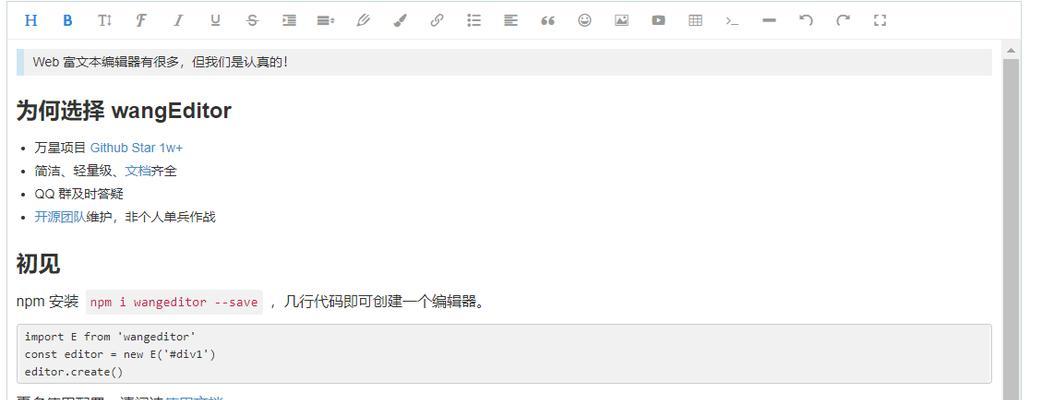Insert a video using video icon
Screen dimensions: 1054x400
point(659,20)
